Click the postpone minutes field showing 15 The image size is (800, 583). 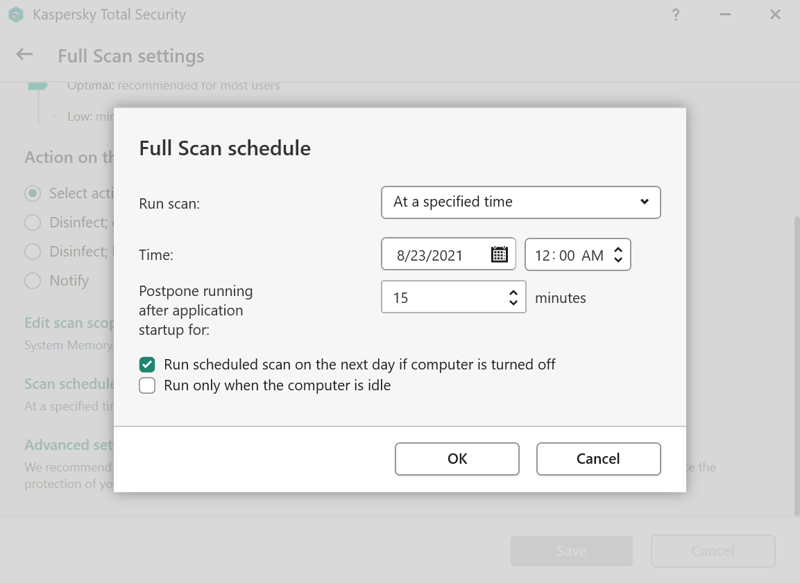453,297
